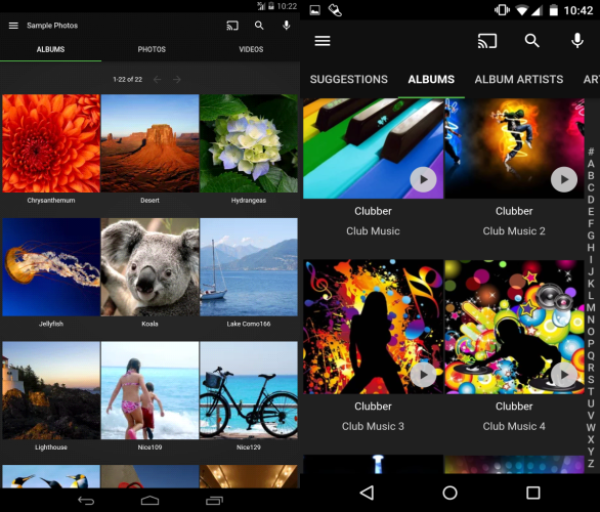Open the hamburger menu in Sample Photos
Screen dimensions: 600x512
tap(13, 25)
